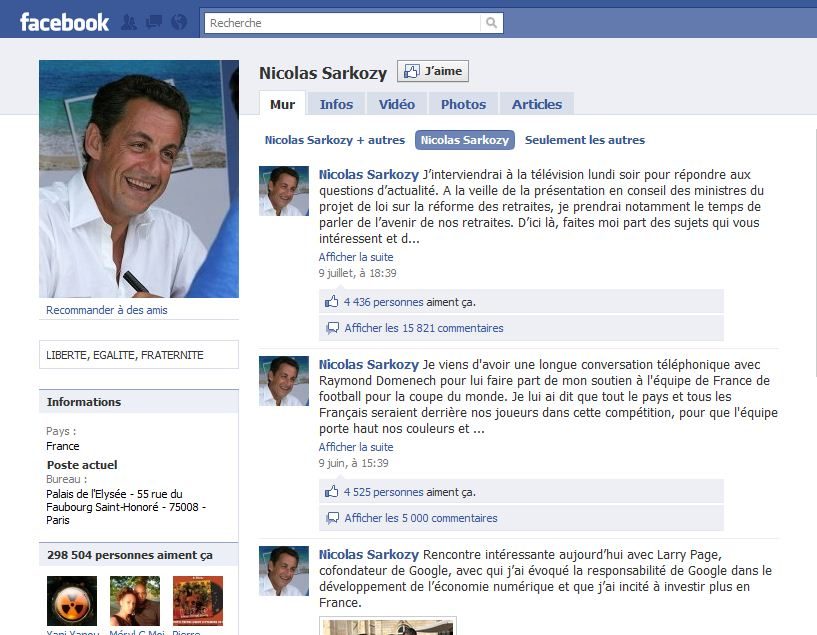Expand the Domenech post with Afficher la suite
The width and height of the screenshot is (817, 635).
pyautogui.click(x=356, y=447)
